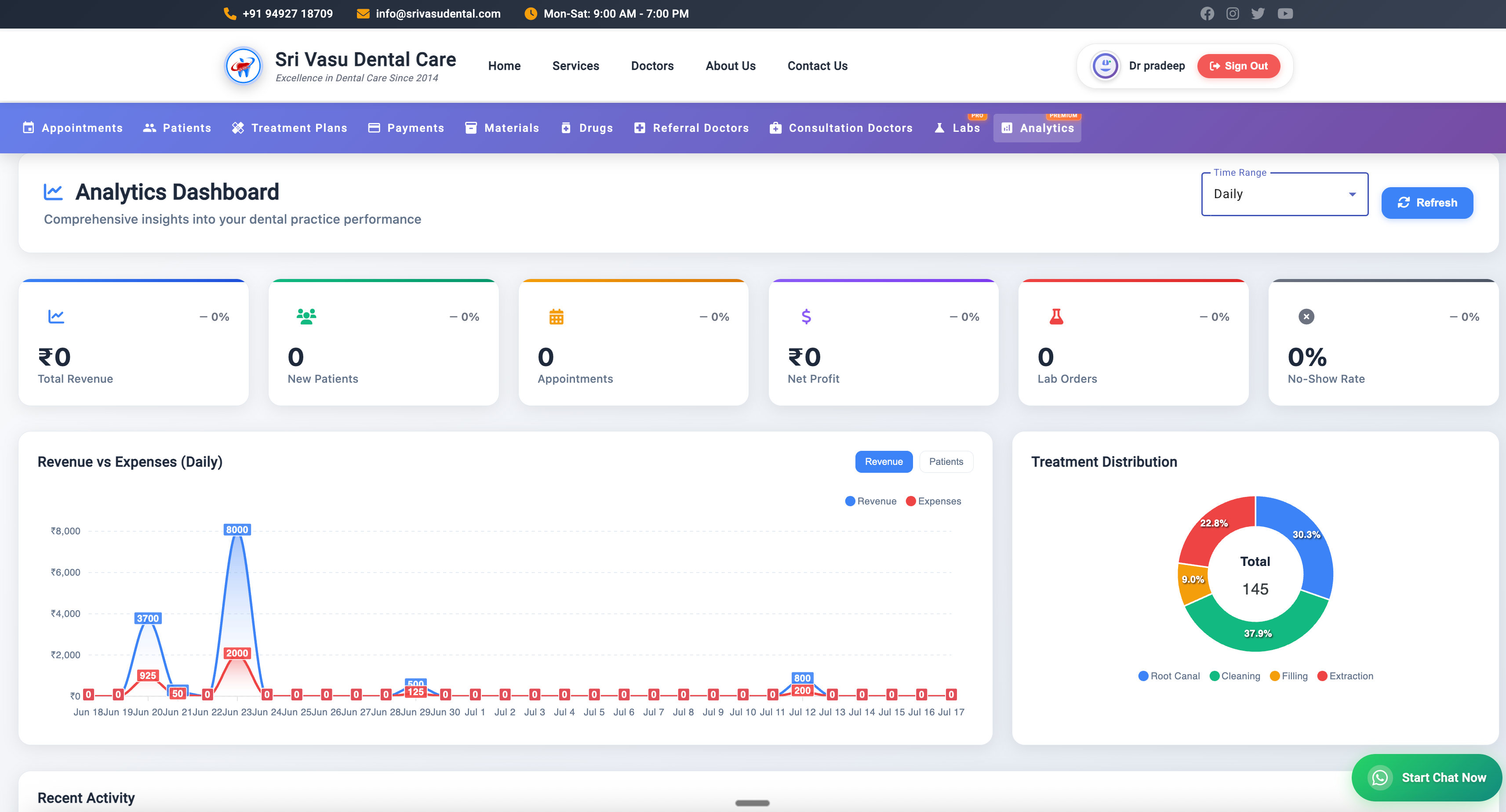Viewport: 1506px width, 812px height.
Task: Open the Time Range dropdown
Action: pos(1284,194)
